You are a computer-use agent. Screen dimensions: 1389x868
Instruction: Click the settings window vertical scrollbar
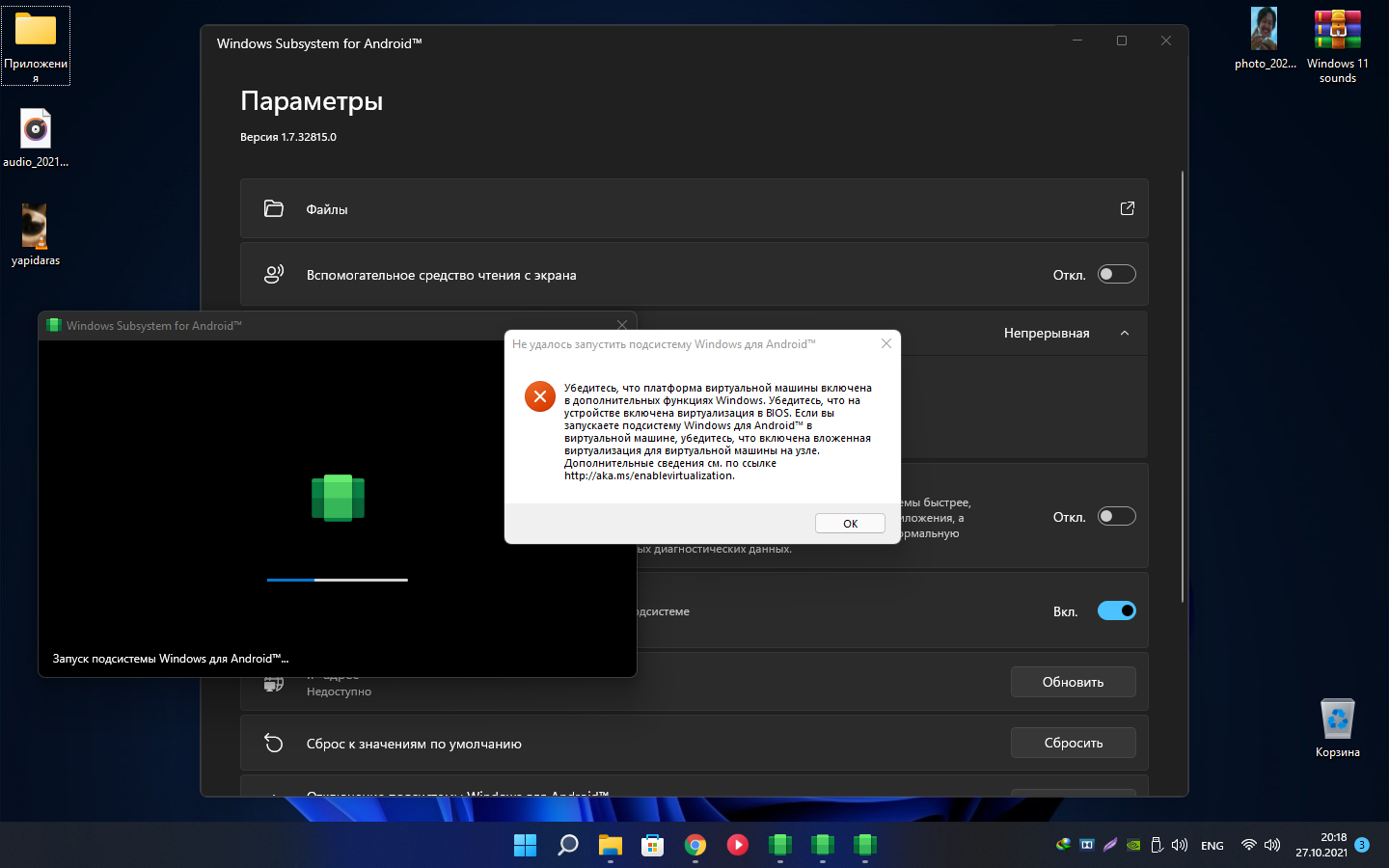click(x=1182, y=386)
